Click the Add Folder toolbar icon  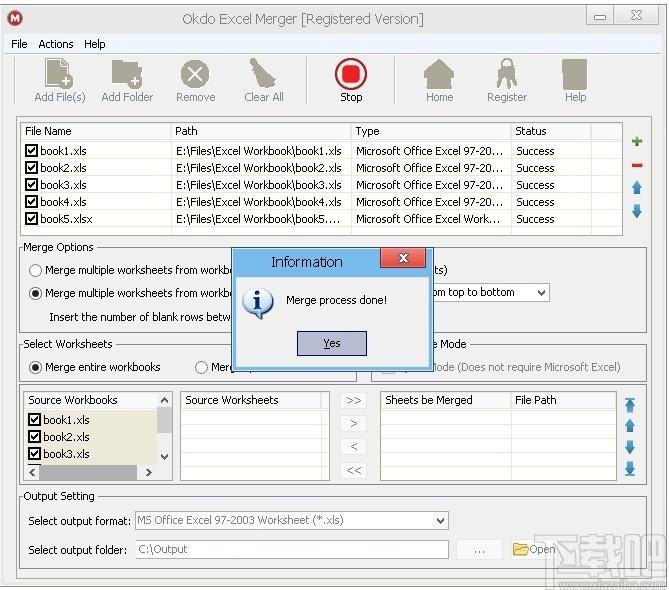tap(126, 76)
